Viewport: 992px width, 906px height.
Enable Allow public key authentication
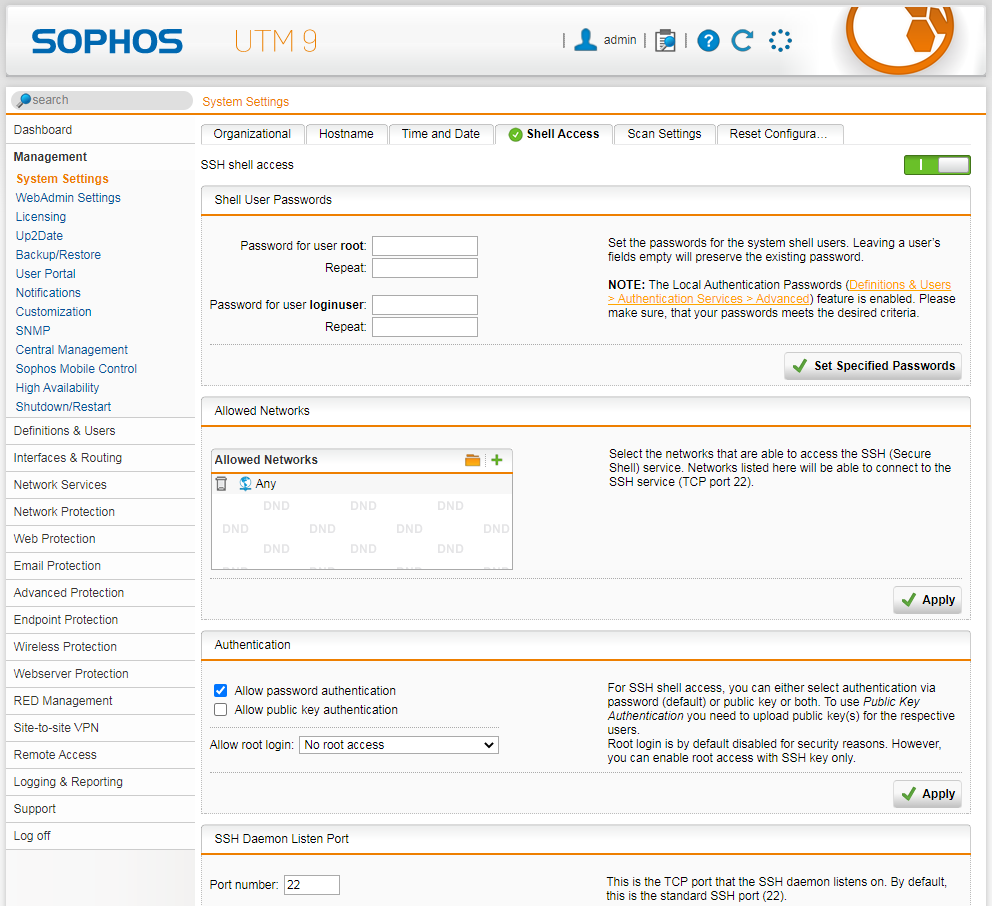point(220,710)
